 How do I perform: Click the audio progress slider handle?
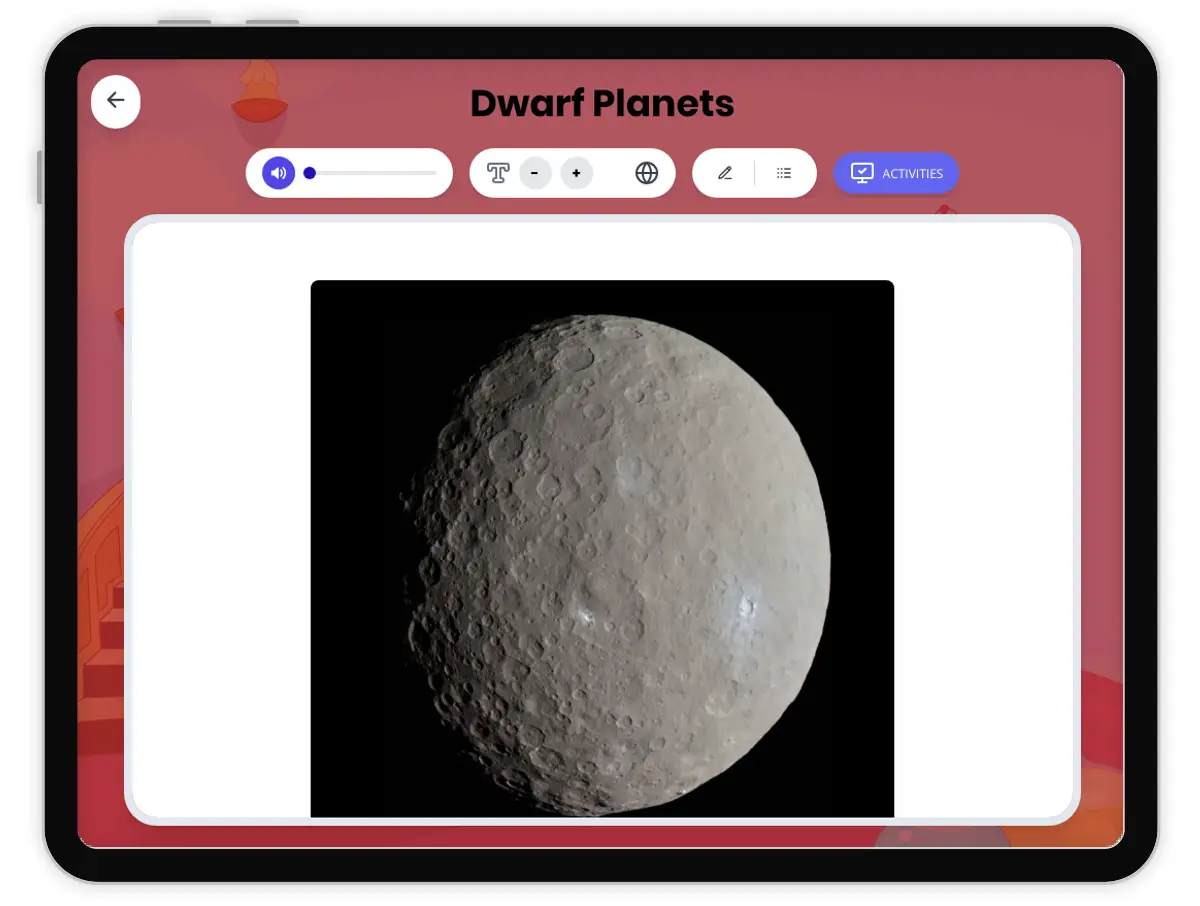pos(310,173)
